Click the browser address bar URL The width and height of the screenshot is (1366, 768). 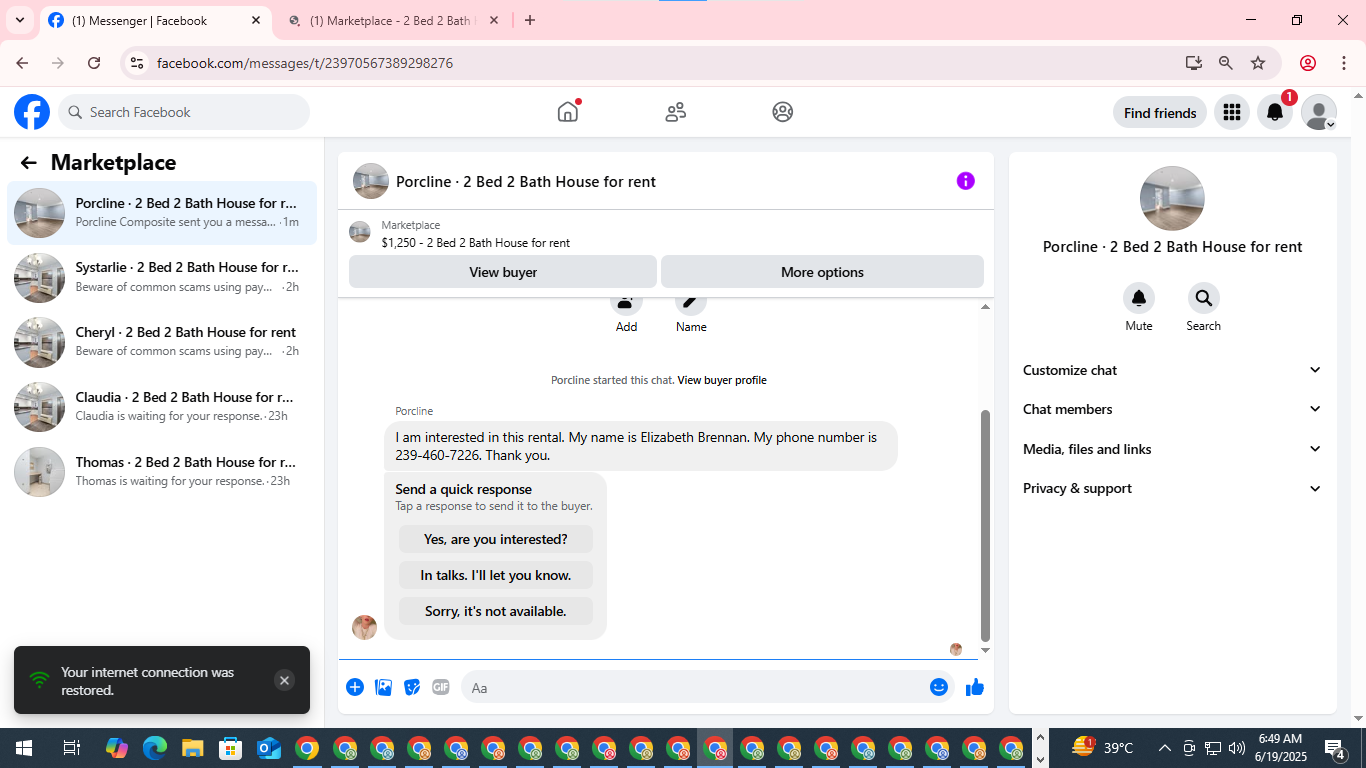tap(305, 63)
